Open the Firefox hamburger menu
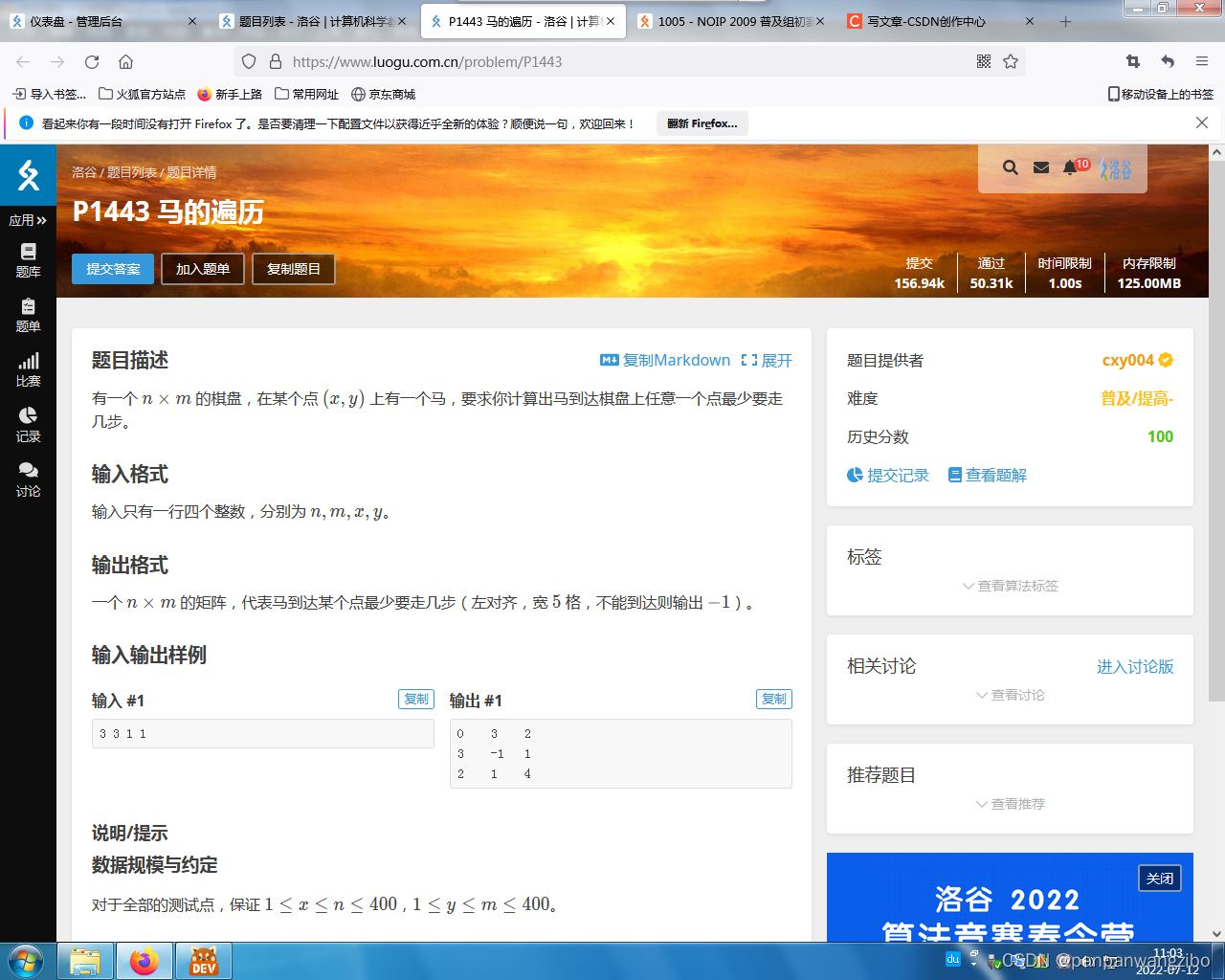 pos(1201,60)
